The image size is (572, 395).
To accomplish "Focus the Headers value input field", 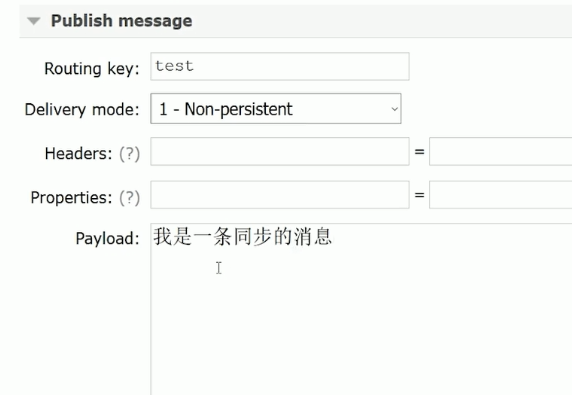I will click(500, 151).
